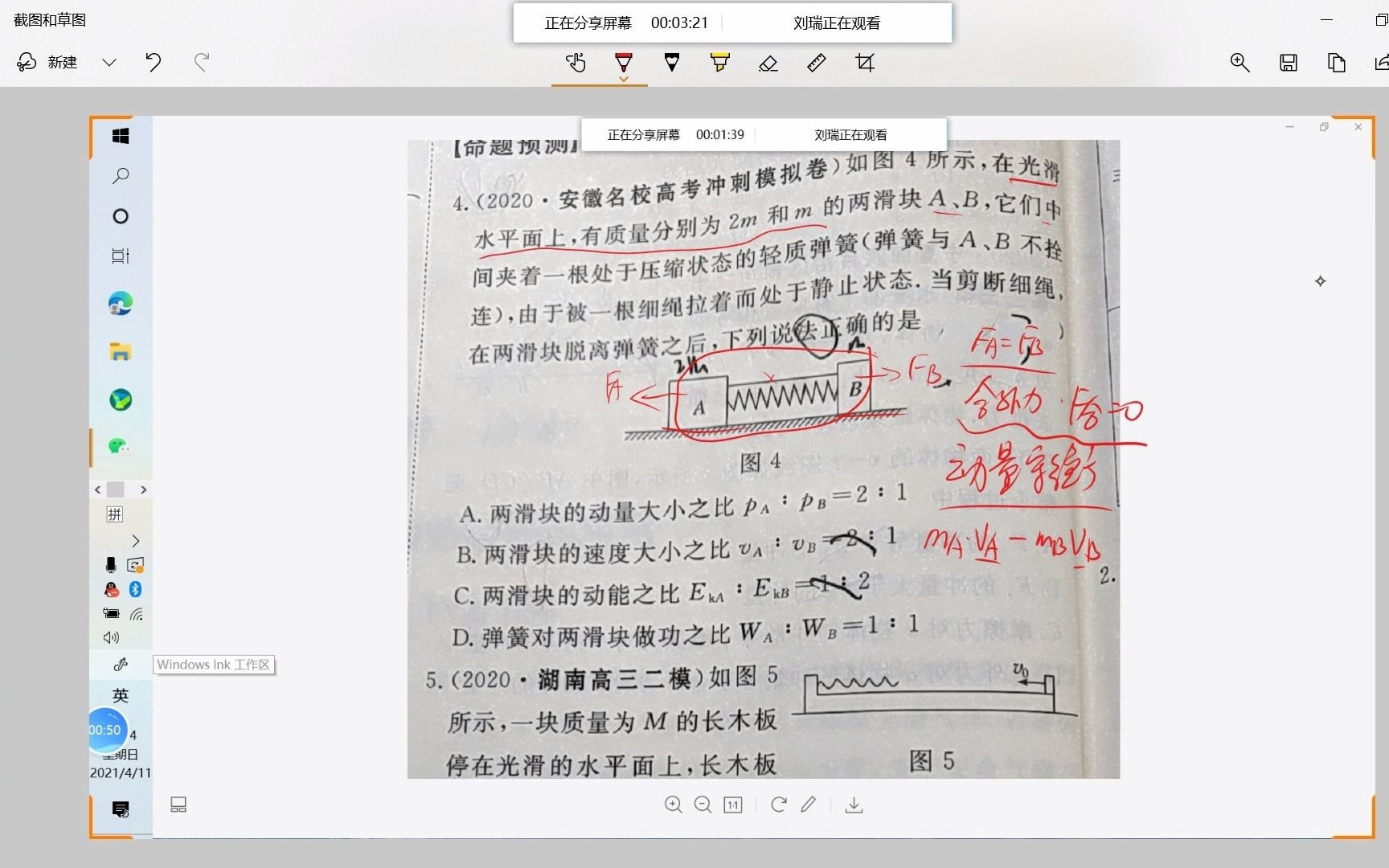This screenshot has width=1389, height=868.
Task: Open the 拼 input method indicator
Action: [x=113, y=514]
